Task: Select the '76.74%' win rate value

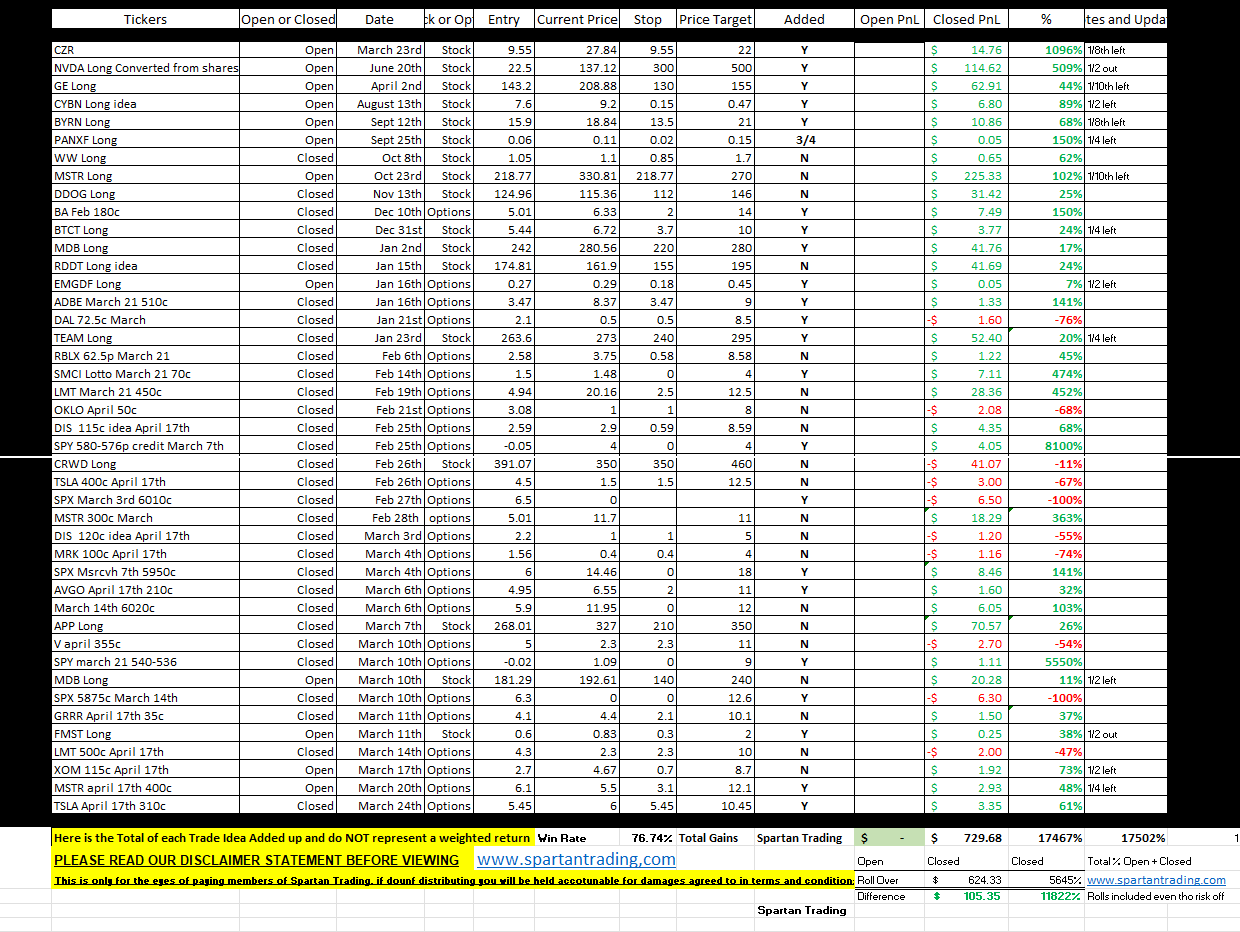Action: click(x=652, y=838)
